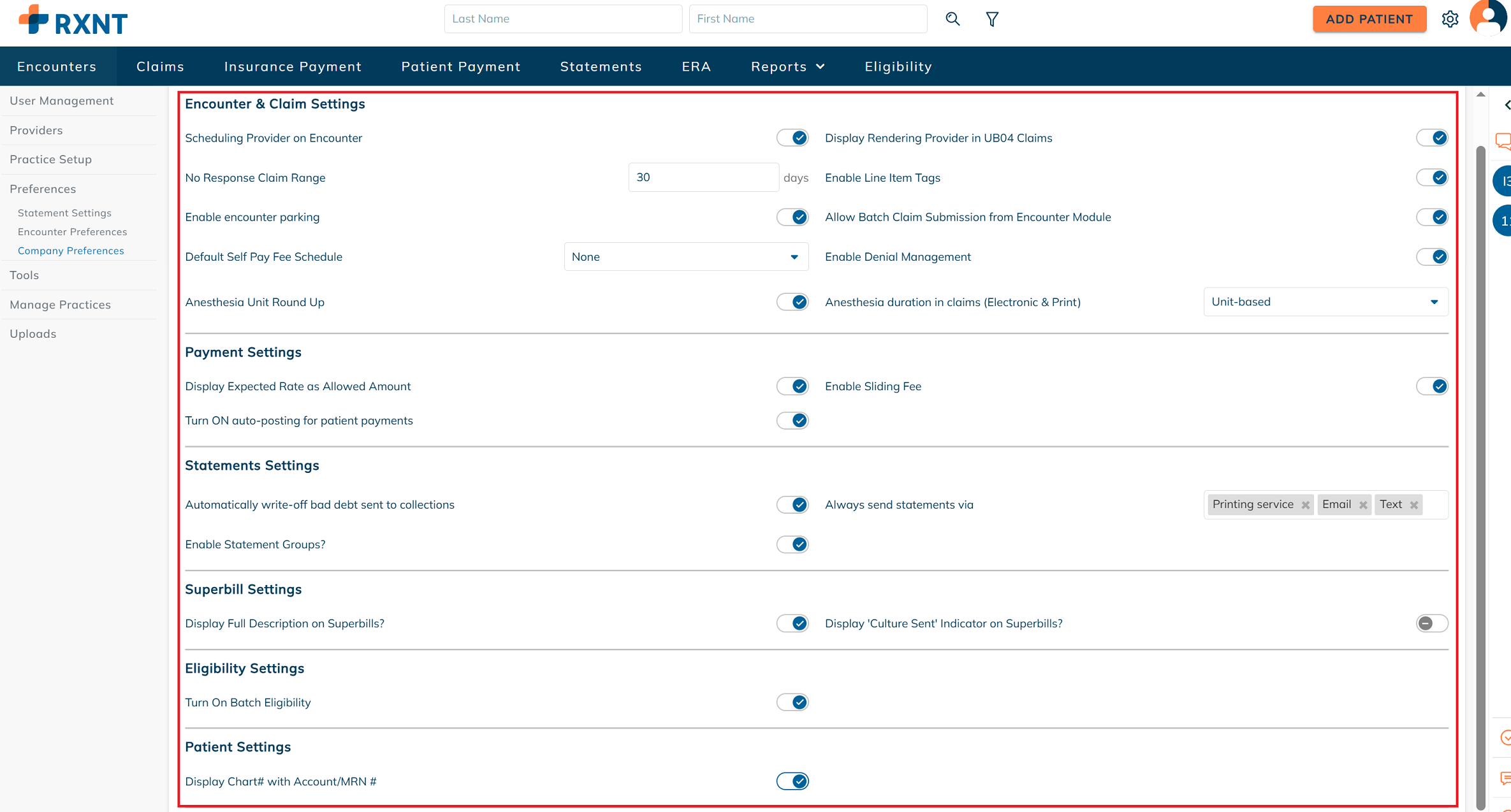Remove the Printing service tag
This screenshot has width=1511, height=812.
click(x=1305, y=505)
